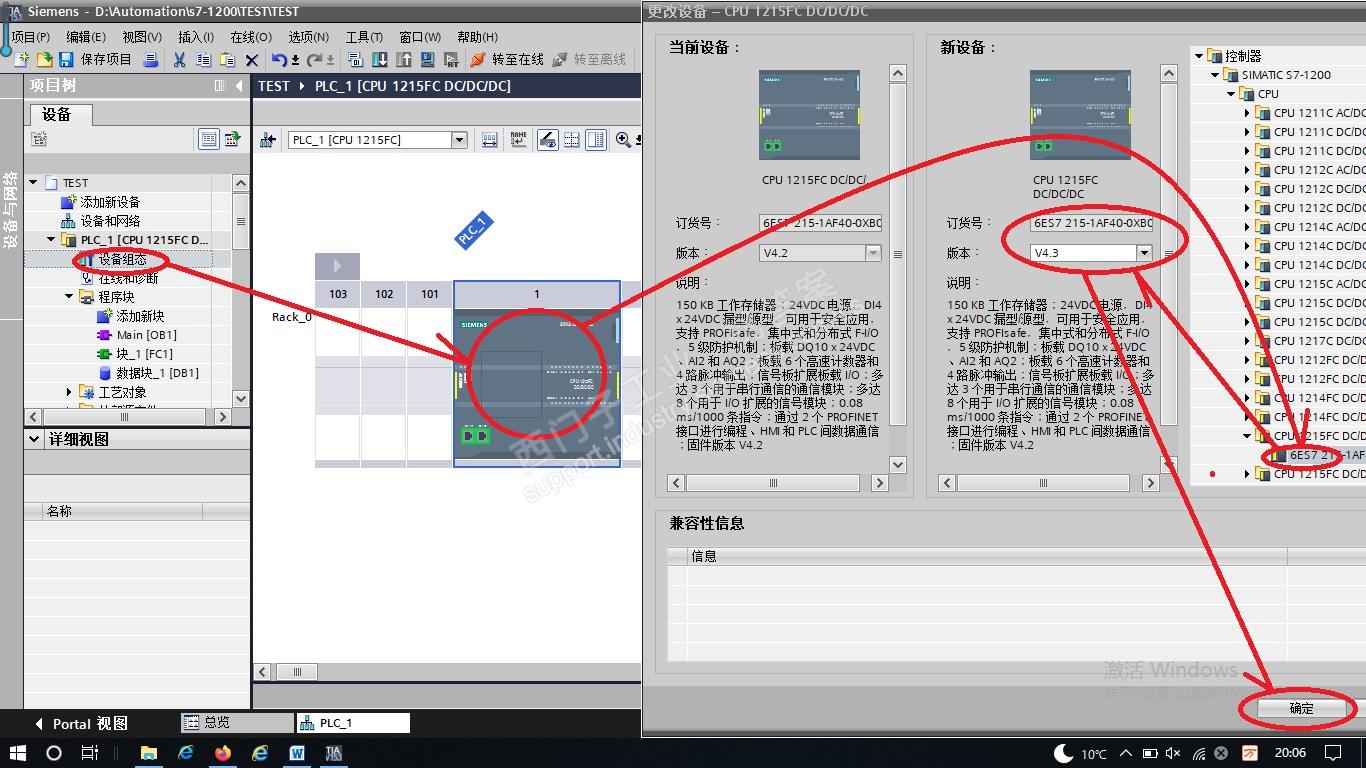Collapse the 详细视图 panel chevron

pos(35,439)
